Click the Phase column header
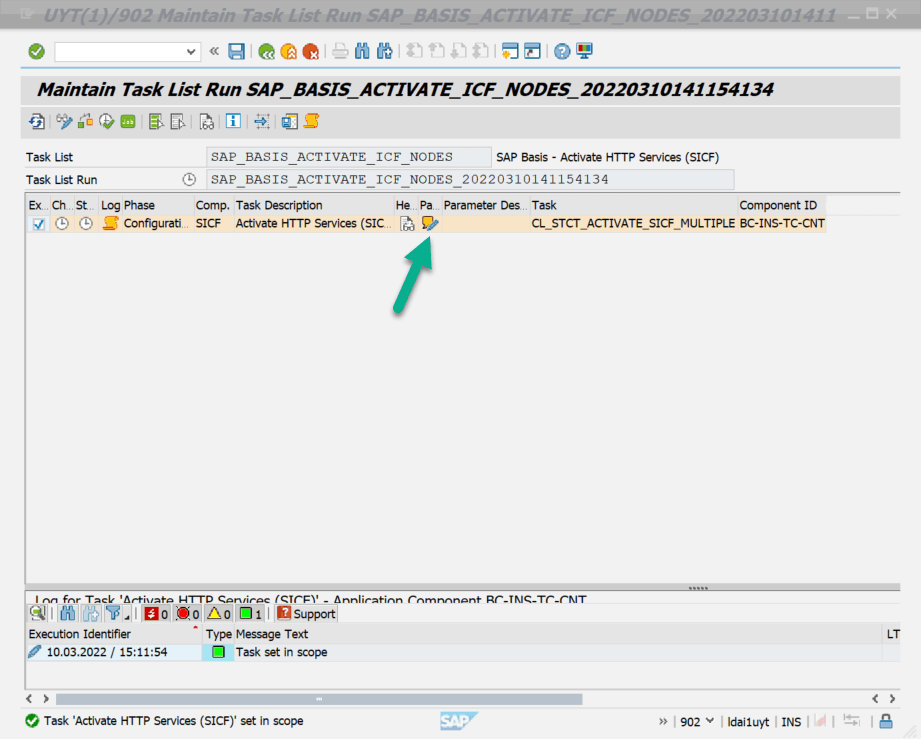 click(x=158, y=205)
